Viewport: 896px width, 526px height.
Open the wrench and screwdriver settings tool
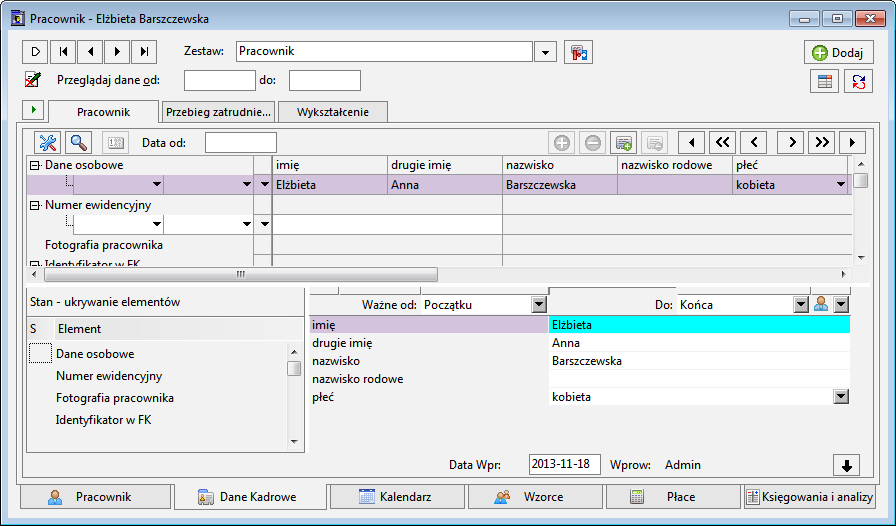[47, 142]
